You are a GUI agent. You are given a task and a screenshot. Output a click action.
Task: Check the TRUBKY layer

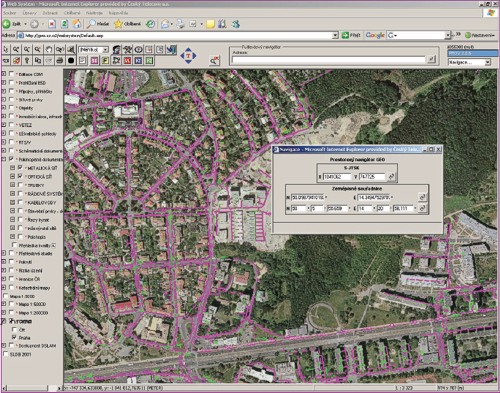click(x=20, y=185)
